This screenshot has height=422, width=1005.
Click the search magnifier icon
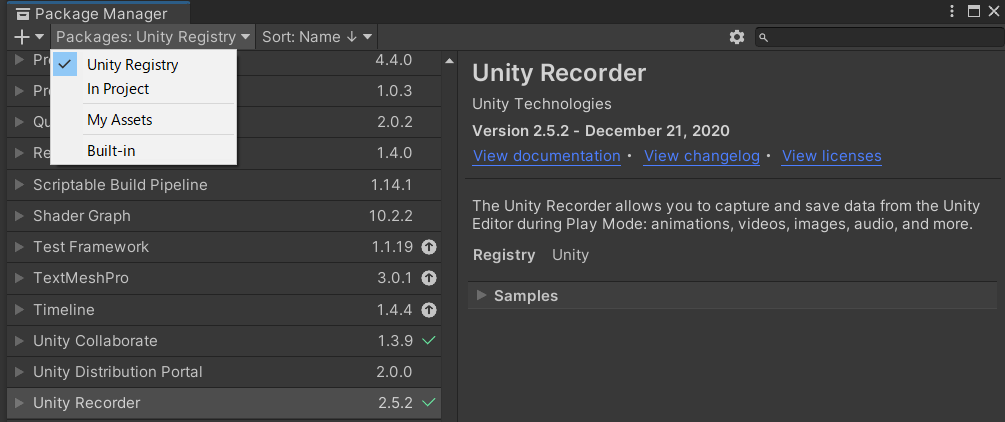point(763,37)
